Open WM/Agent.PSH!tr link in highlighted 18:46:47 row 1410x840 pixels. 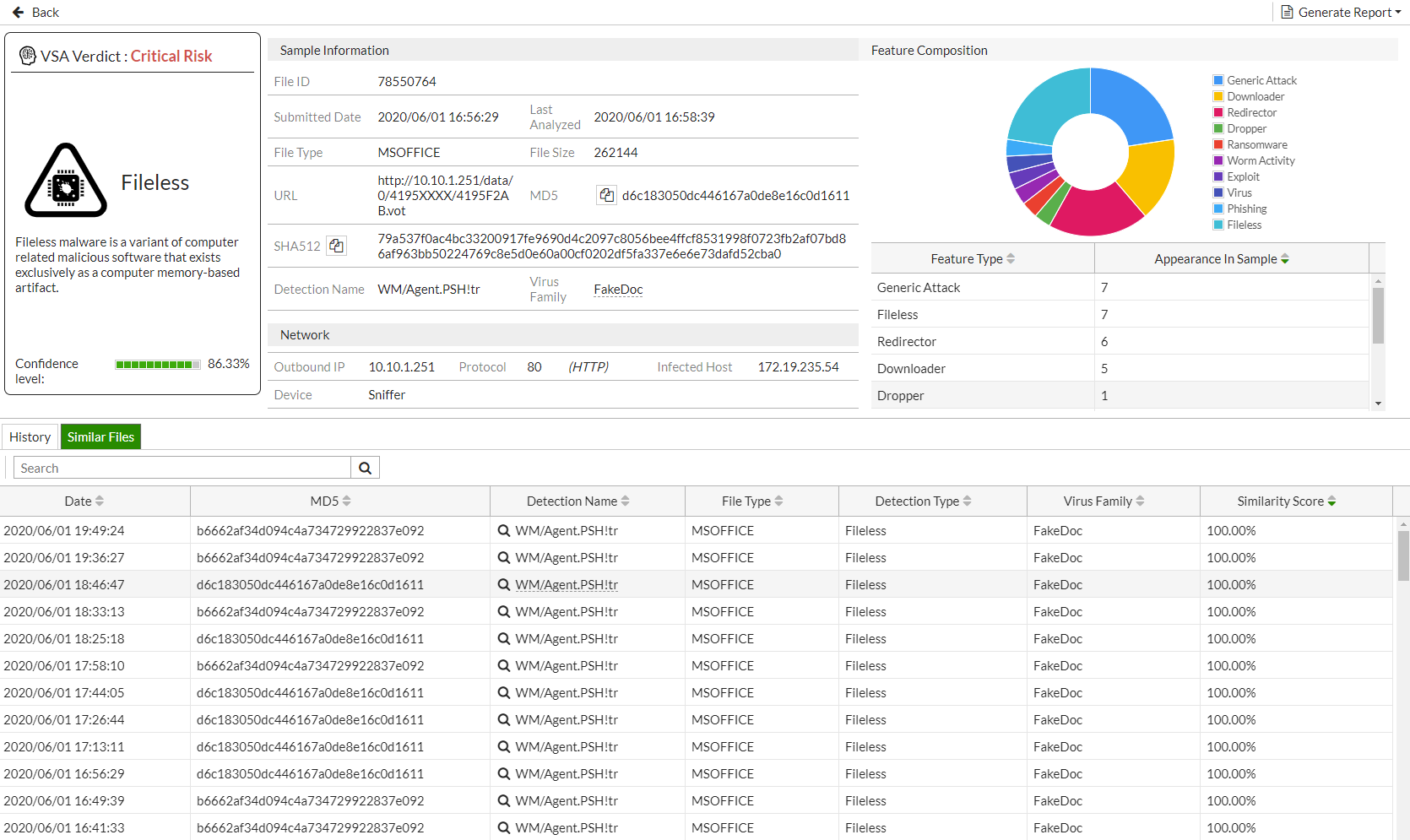click(566, 585)
